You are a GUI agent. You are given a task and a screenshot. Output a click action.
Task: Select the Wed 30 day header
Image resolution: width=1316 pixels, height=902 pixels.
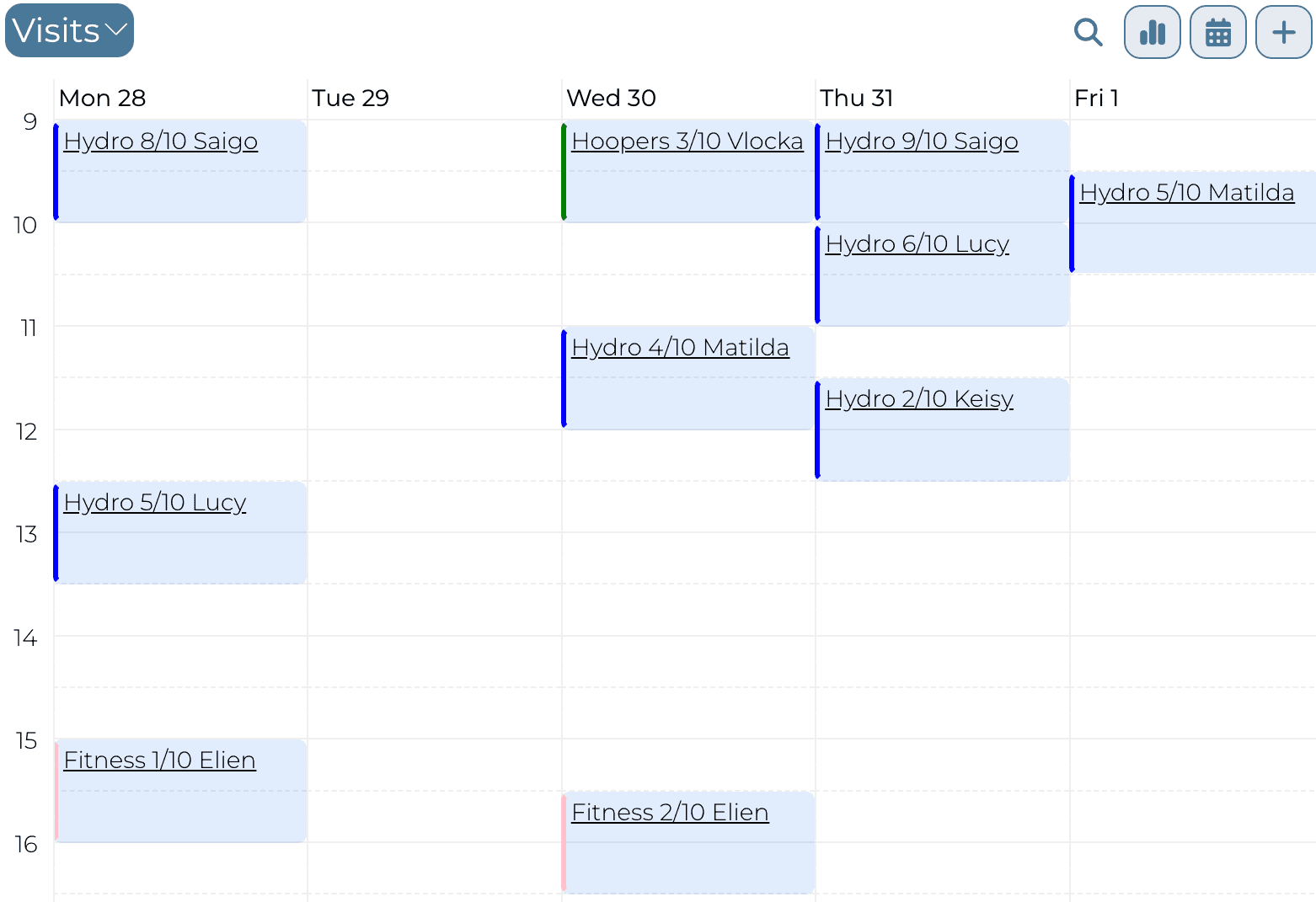(x=611, y=98)
